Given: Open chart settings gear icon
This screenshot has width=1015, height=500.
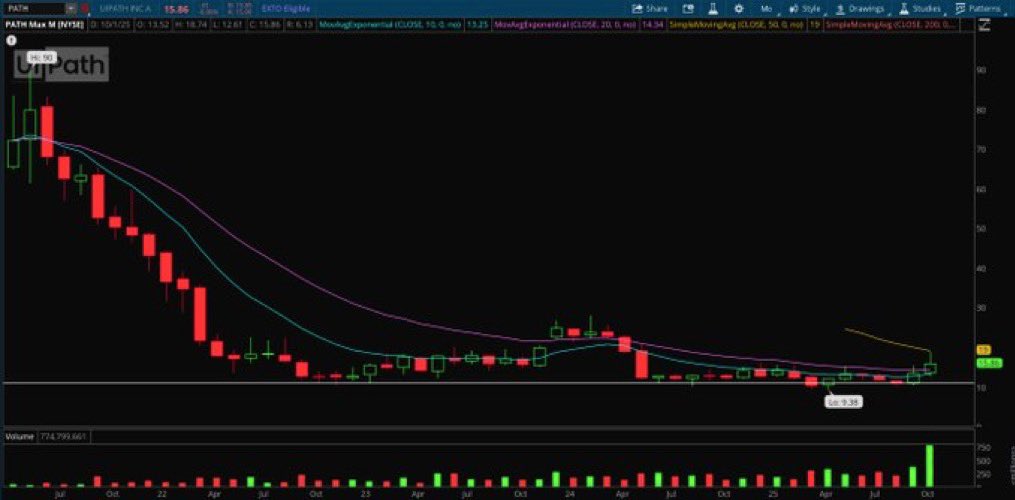Looking at the screenshot, I should click(x=739, y=8).
